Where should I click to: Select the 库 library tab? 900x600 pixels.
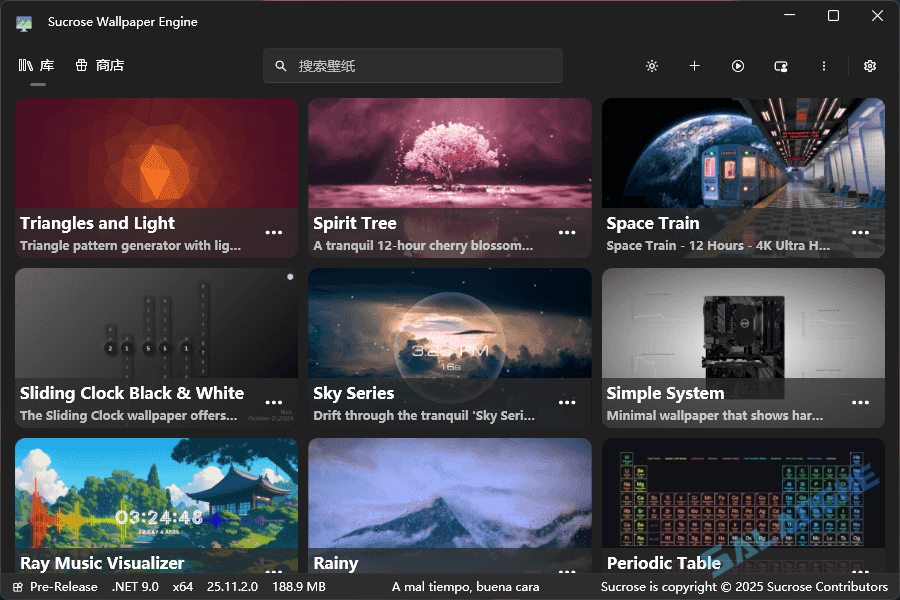pyautogui.click(x=37, y=64)
